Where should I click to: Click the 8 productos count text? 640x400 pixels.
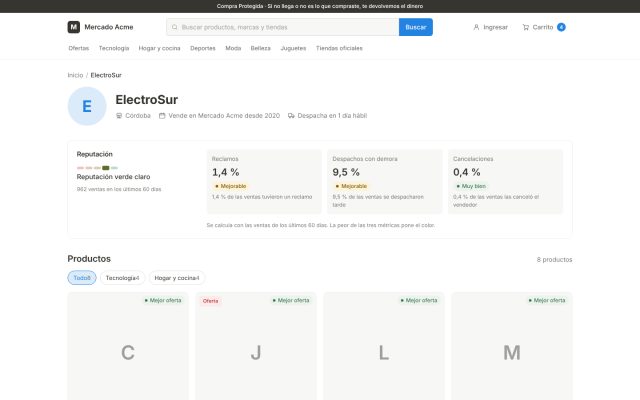pos(554,260)
